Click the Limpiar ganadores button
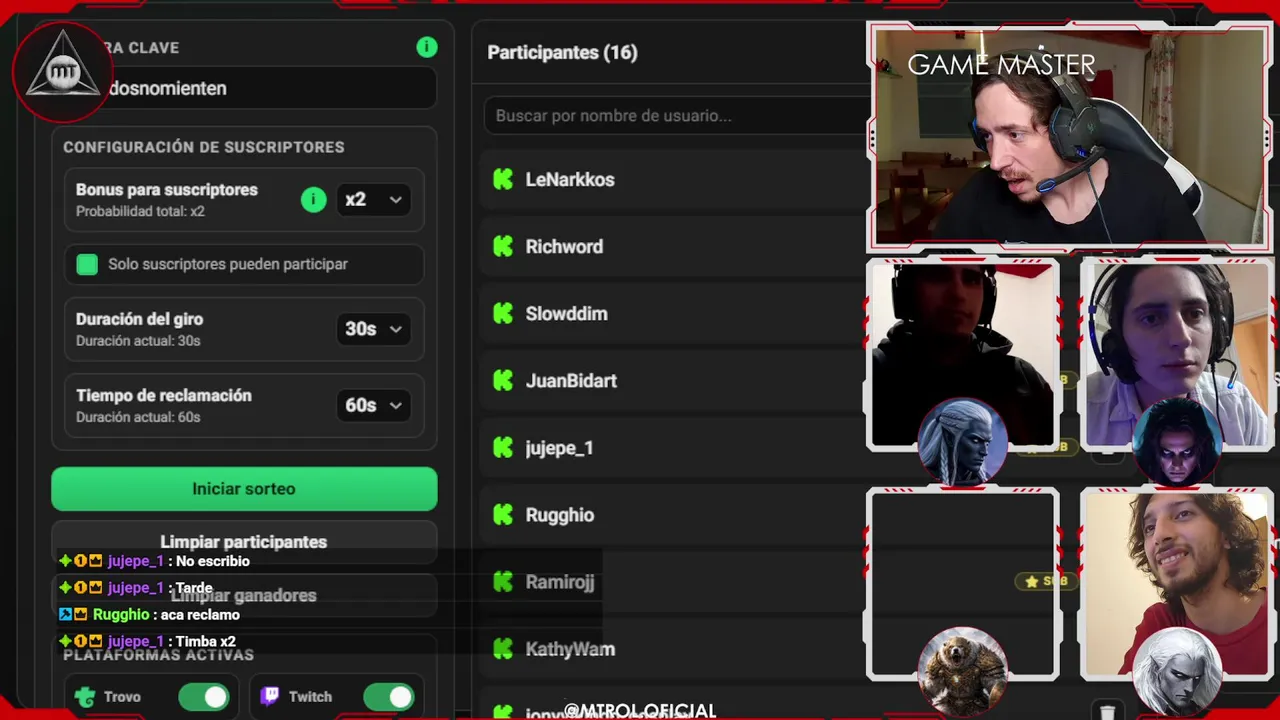Screen dimensions: 1280x720 tap(244, 595)
